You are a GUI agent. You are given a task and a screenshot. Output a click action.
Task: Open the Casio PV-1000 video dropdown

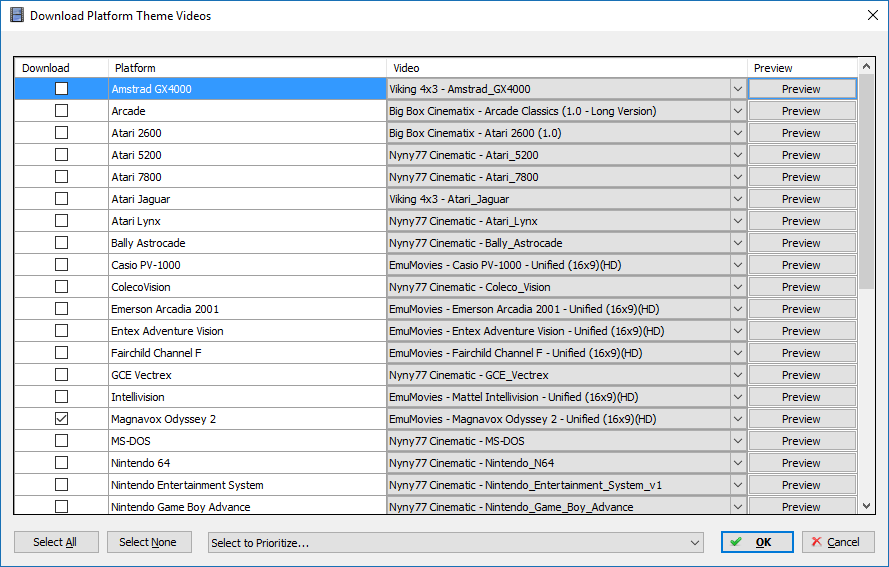[x=738, y=265]
